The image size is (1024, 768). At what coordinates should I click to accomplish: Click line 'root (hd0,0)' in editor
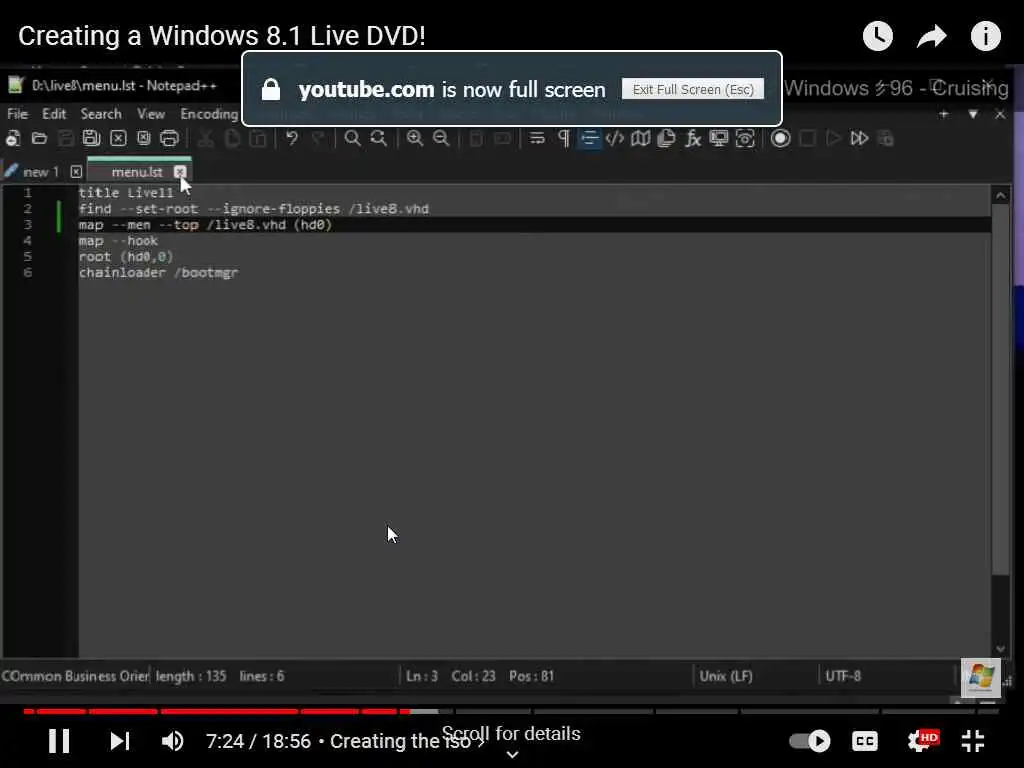[x=126, y=257]
